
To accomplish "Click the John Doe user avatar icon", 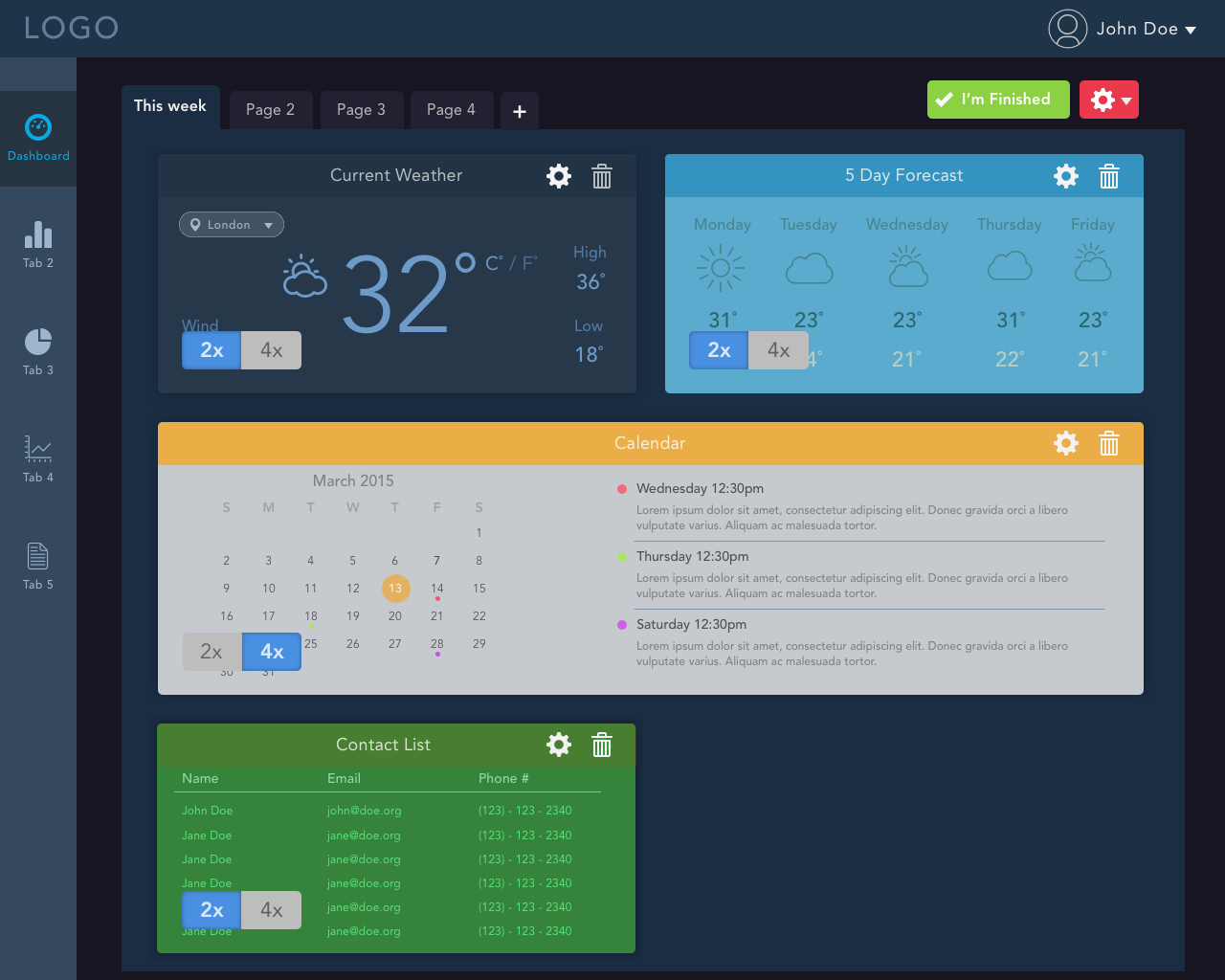I will click(x=1068, y=29).
